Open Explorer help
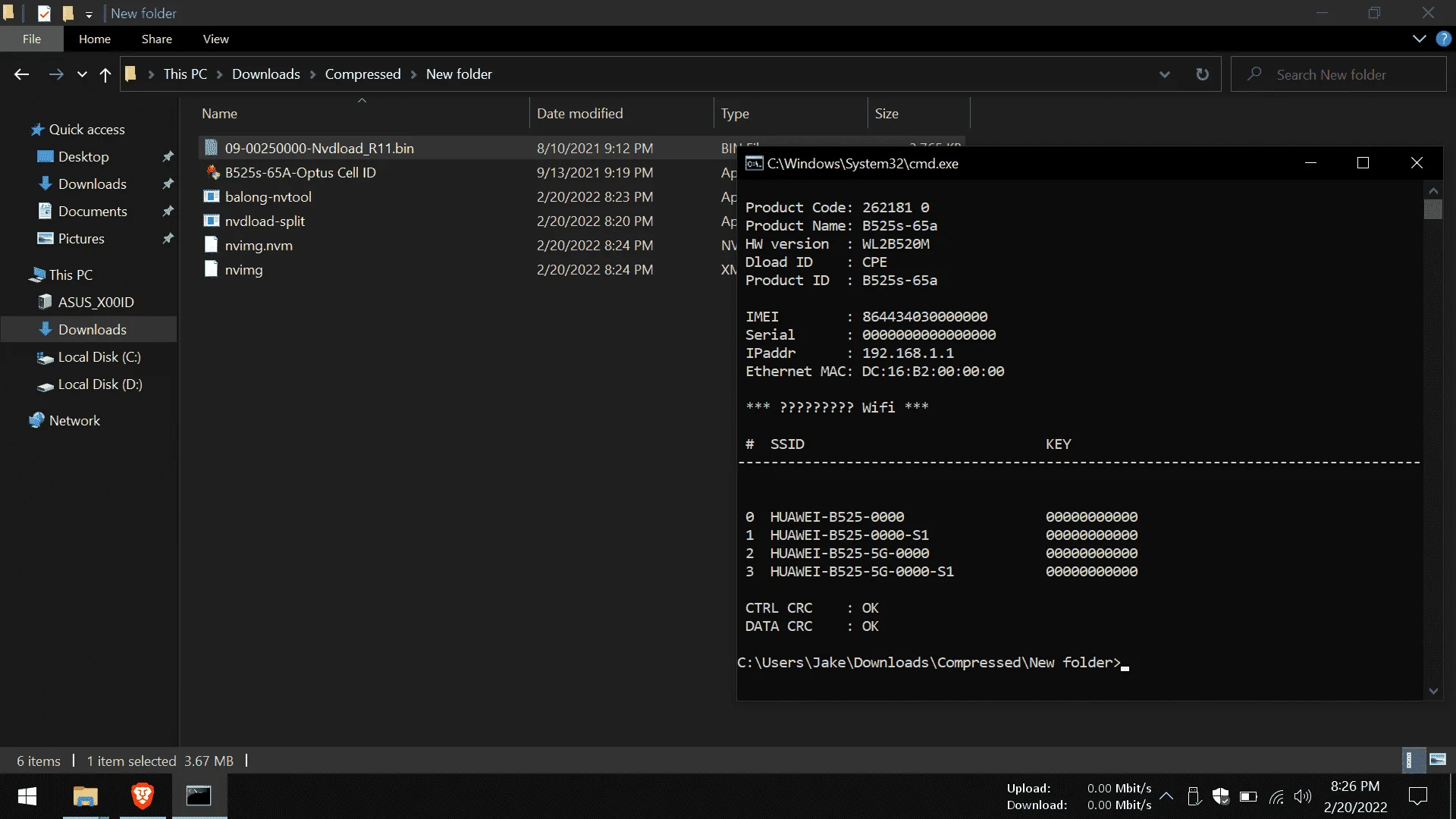The width and height of the screenshot is (1456, 819). [1443, 39]
